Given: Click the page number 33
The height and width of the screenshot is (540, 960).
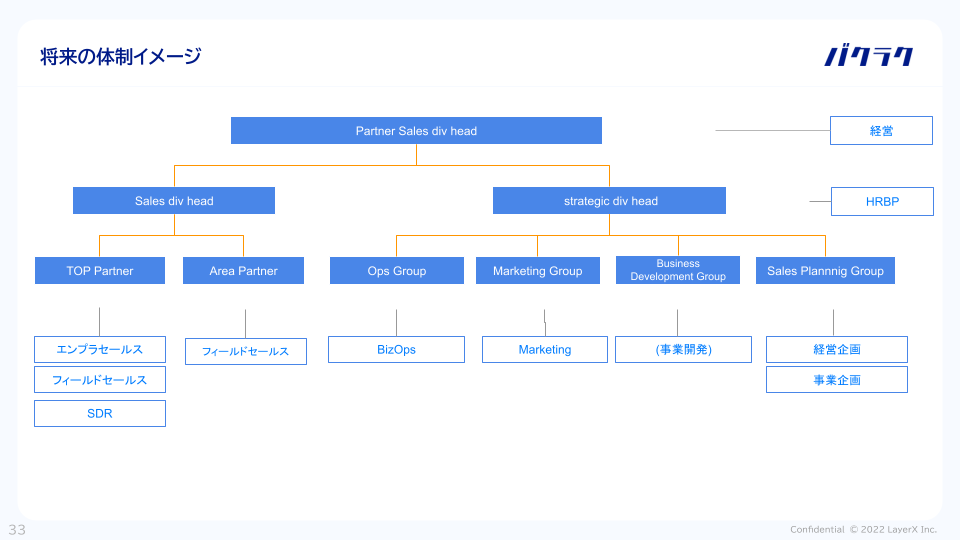Looking at the screenshot, I should coord(17,530).
